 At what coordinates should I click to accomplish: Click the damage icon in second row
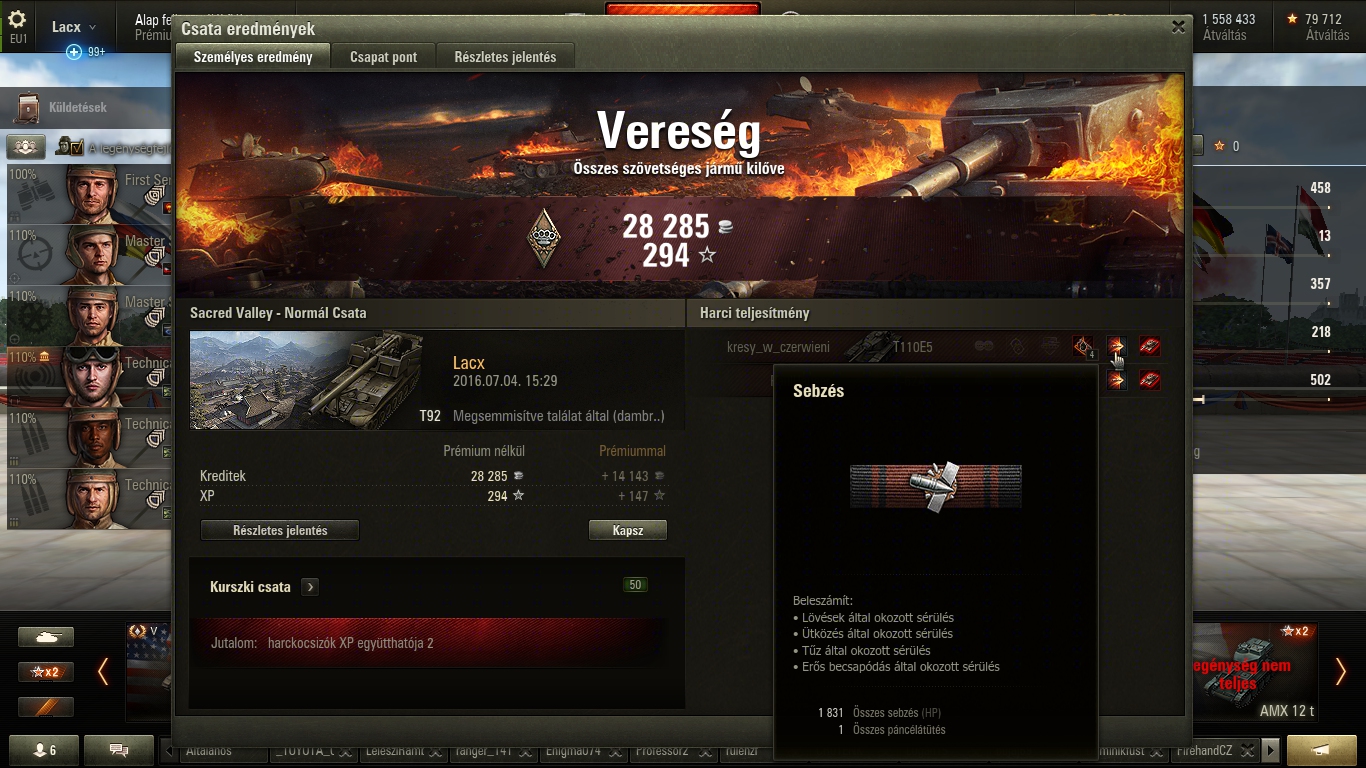pos(1116,380)
